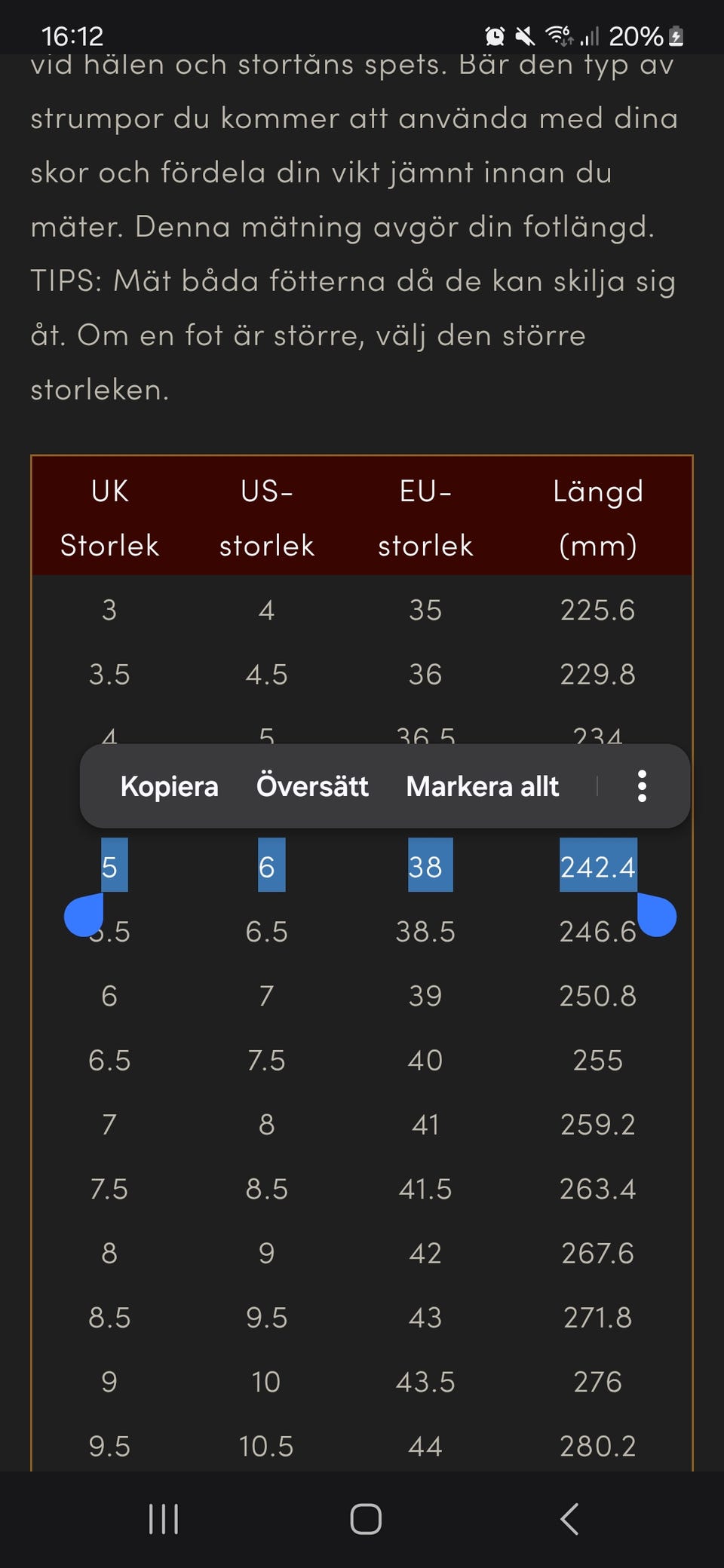Tap the Wi-Fi status icon
This screenshot has width=724, height=1568.
click(559, 36)
